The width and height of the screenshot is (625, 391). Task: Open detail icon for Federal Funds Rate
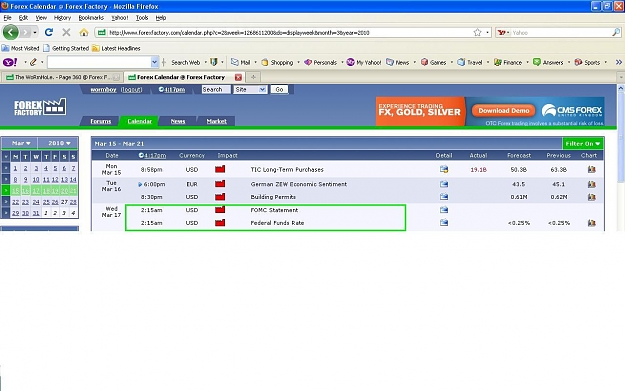coord(444,223)
